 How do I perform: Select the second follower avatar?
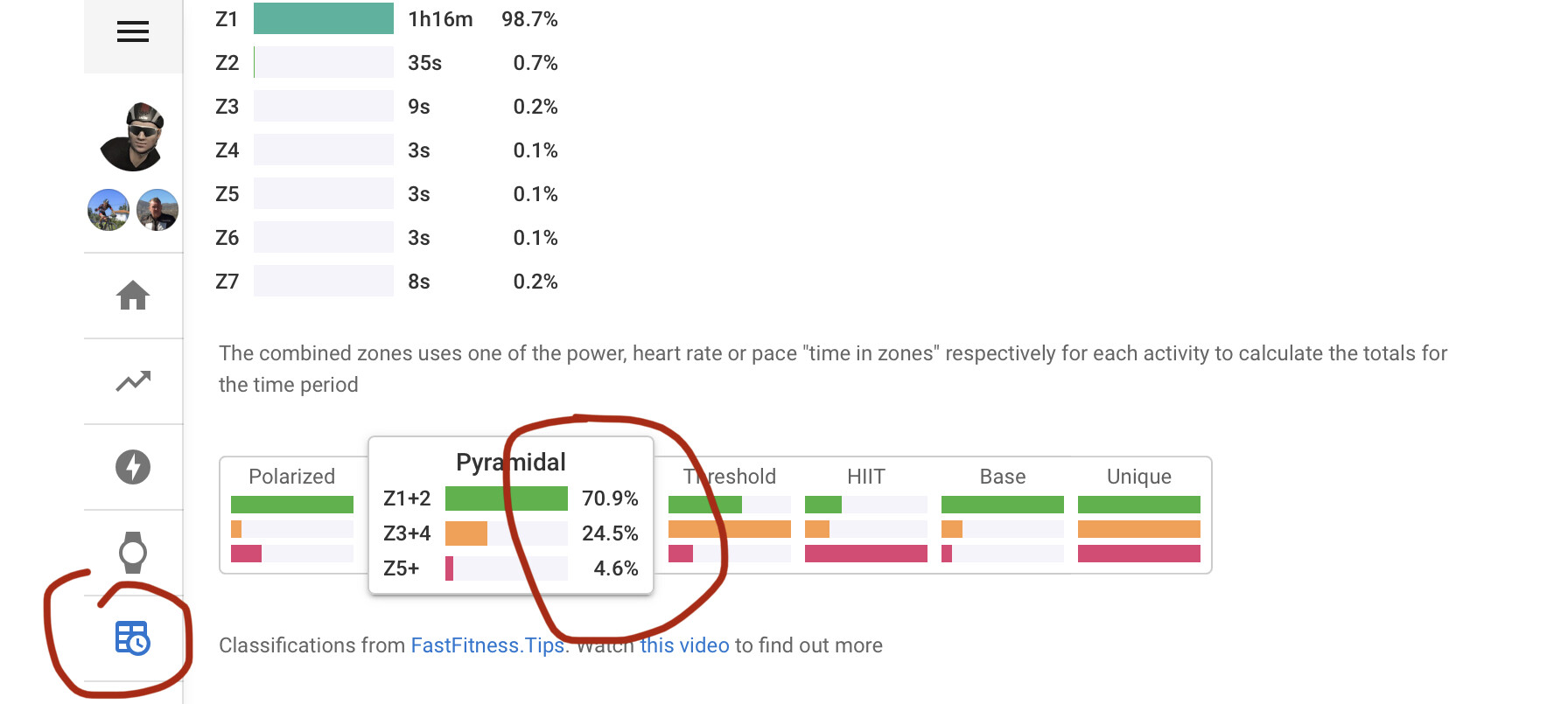[x=157, y=210]
